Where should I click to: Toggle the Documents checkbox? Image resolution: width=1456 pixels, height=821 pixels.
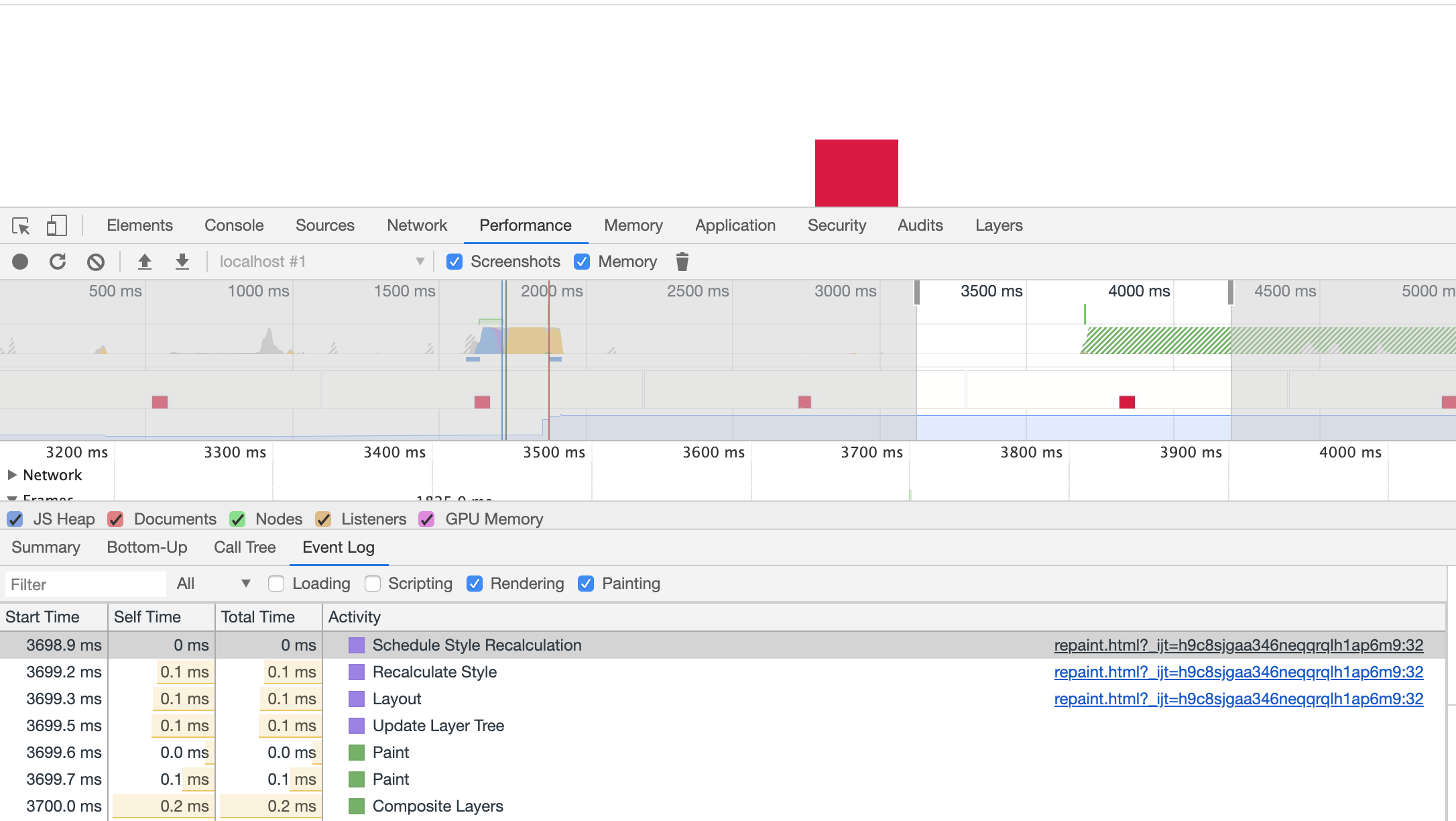click(115, 519)
